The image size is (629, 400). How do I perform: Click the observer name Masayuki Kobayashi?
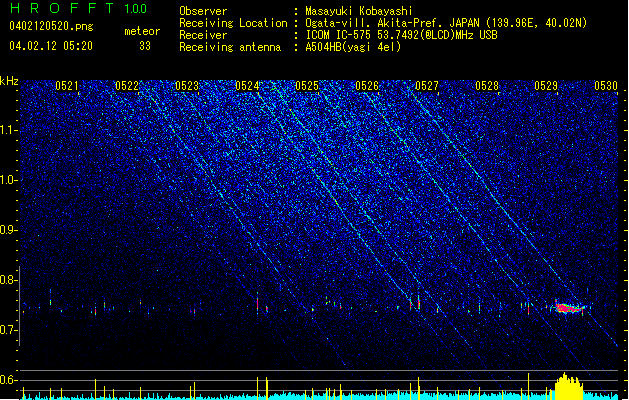(359, 11)
